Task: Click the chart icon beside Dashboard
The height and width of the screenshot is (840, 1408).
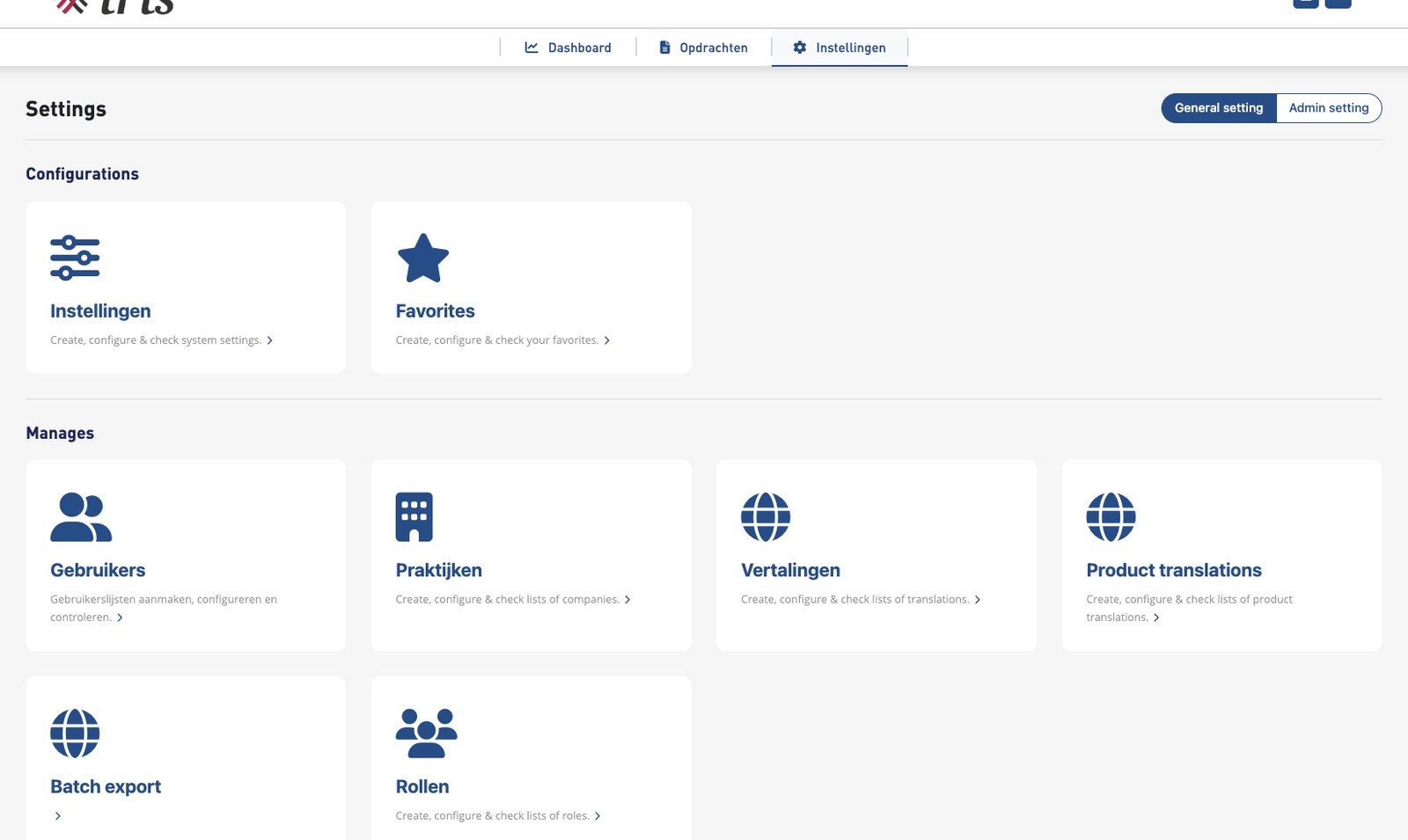Action: (x=532, y=47)
